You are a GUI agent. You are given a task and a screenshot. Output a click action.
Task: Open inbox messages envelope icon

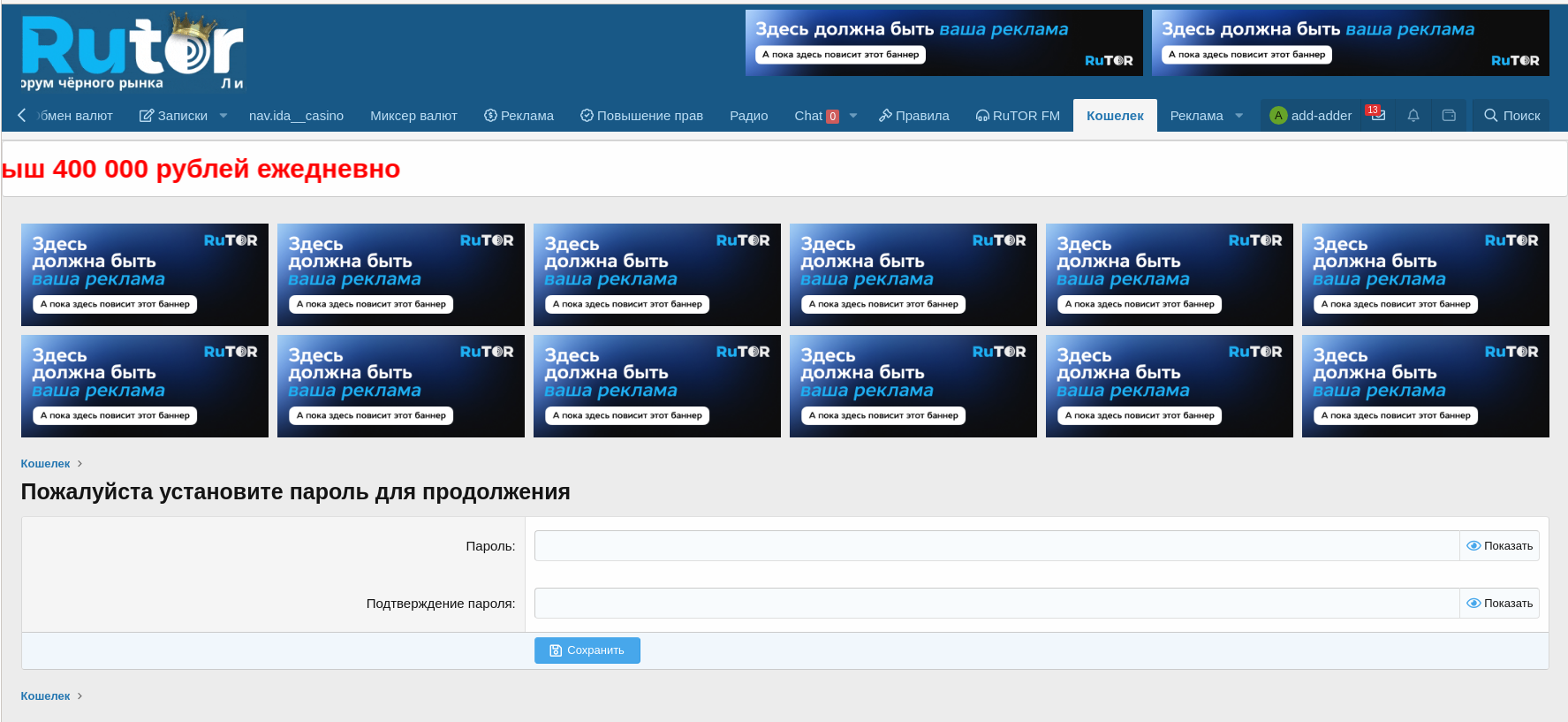pos(1377,116)
